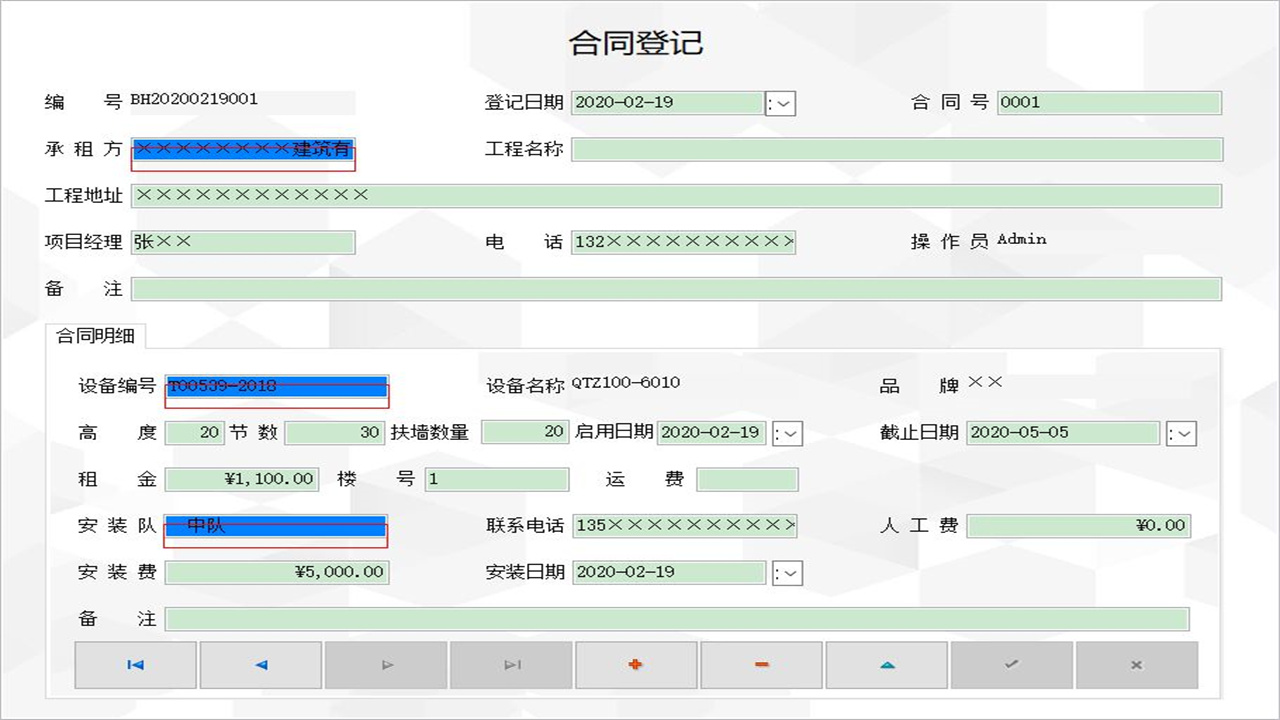1280x720 pixels.
Task: Click the checkmark icon to confirm changes
Action: 1011,664
